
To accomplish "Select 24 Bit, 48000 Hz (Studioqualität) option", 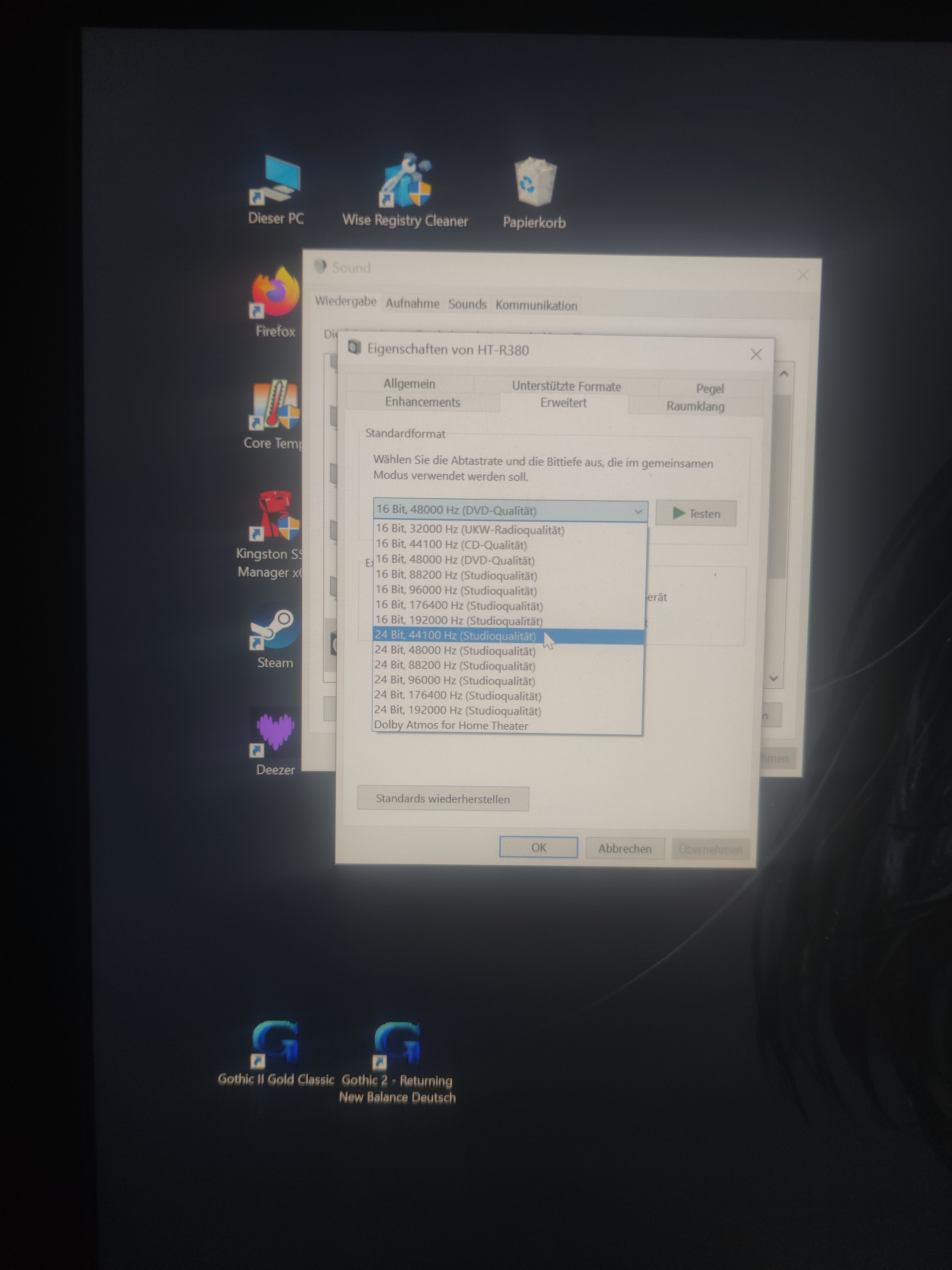I will pos(455,651).
